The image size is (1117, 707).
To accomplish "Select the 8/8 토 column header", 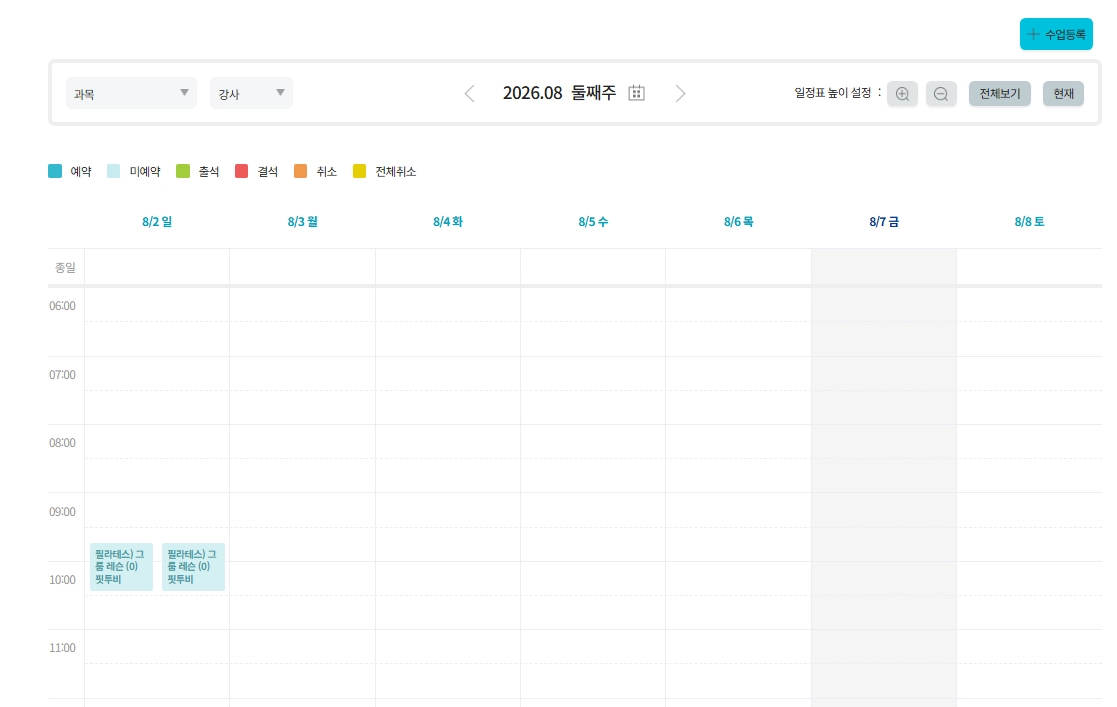I will (x=1029, y=222).
